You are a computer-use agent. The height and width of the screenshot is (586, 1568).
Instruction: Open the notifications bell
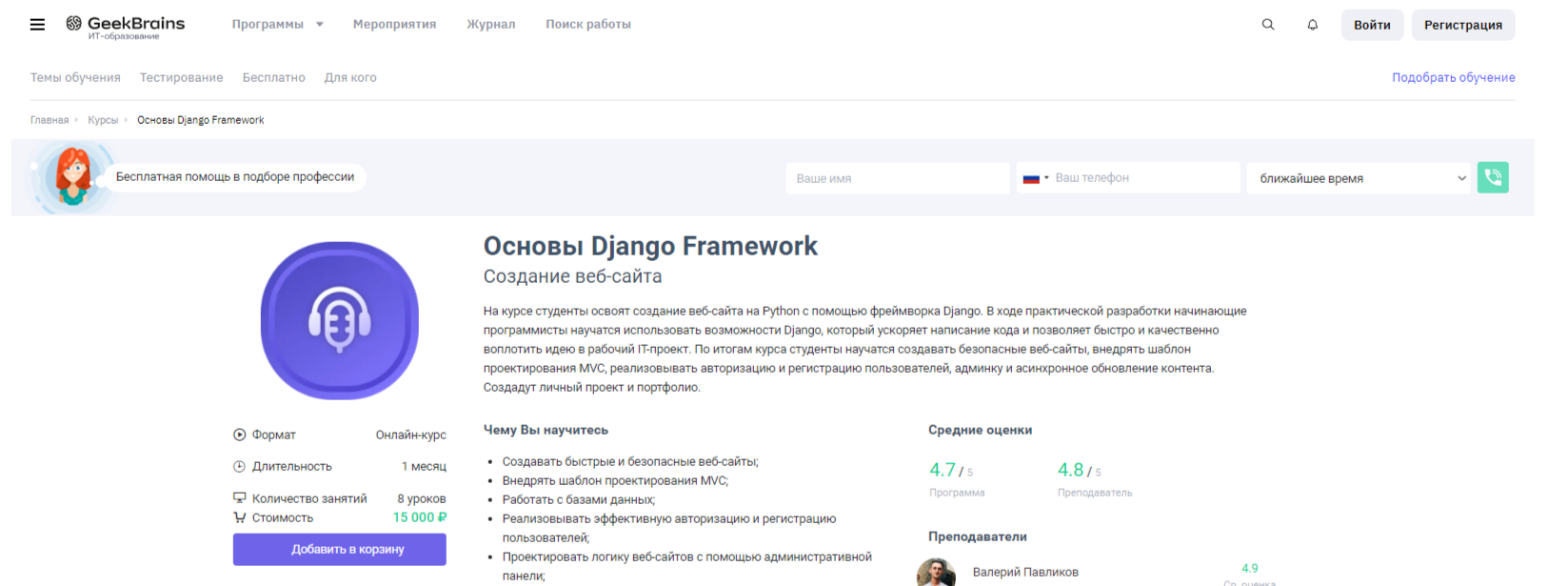pyautogui.click(x=1313, y=25)
